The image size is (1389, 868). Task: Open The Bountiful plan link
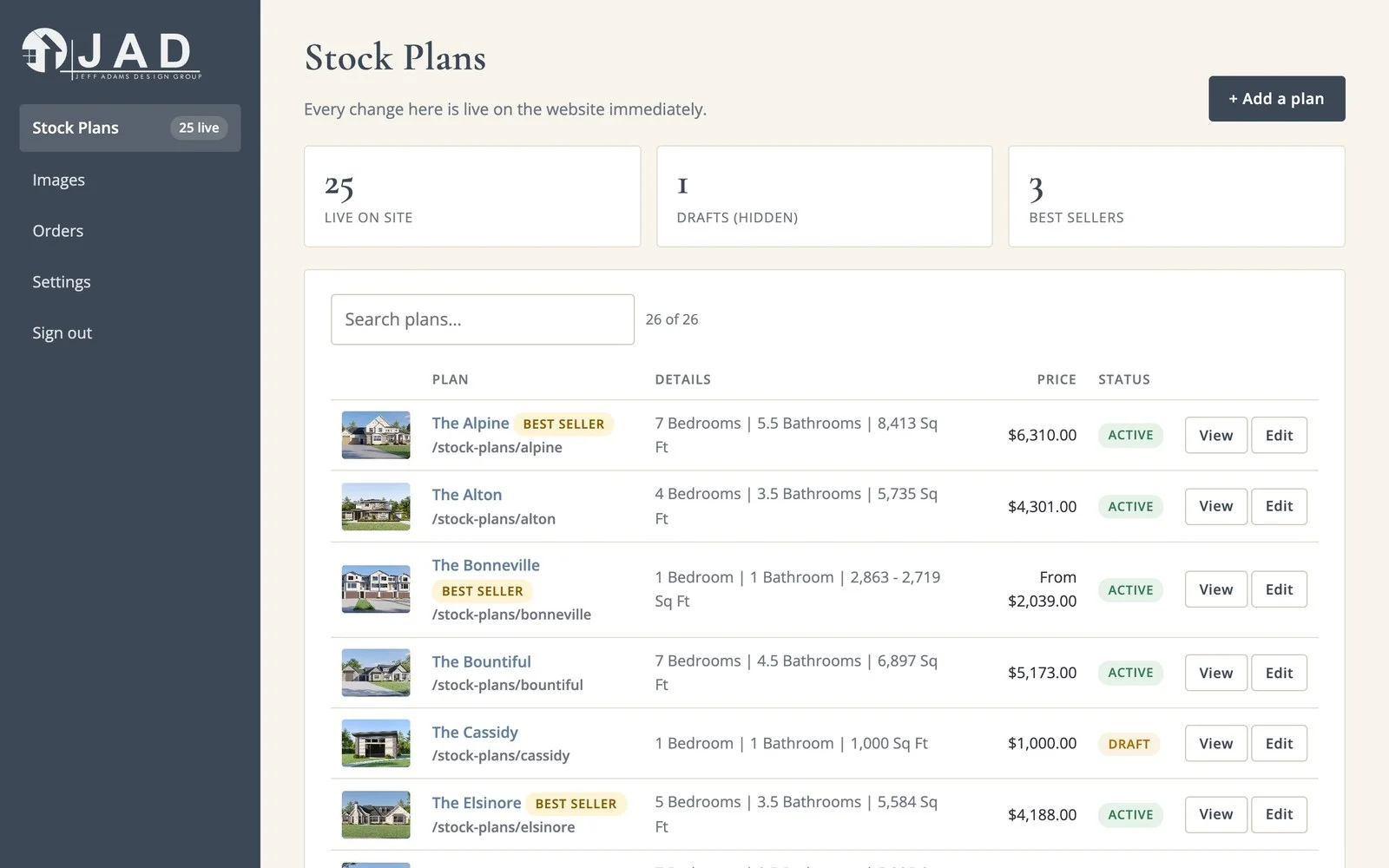(x=482, y=661)
